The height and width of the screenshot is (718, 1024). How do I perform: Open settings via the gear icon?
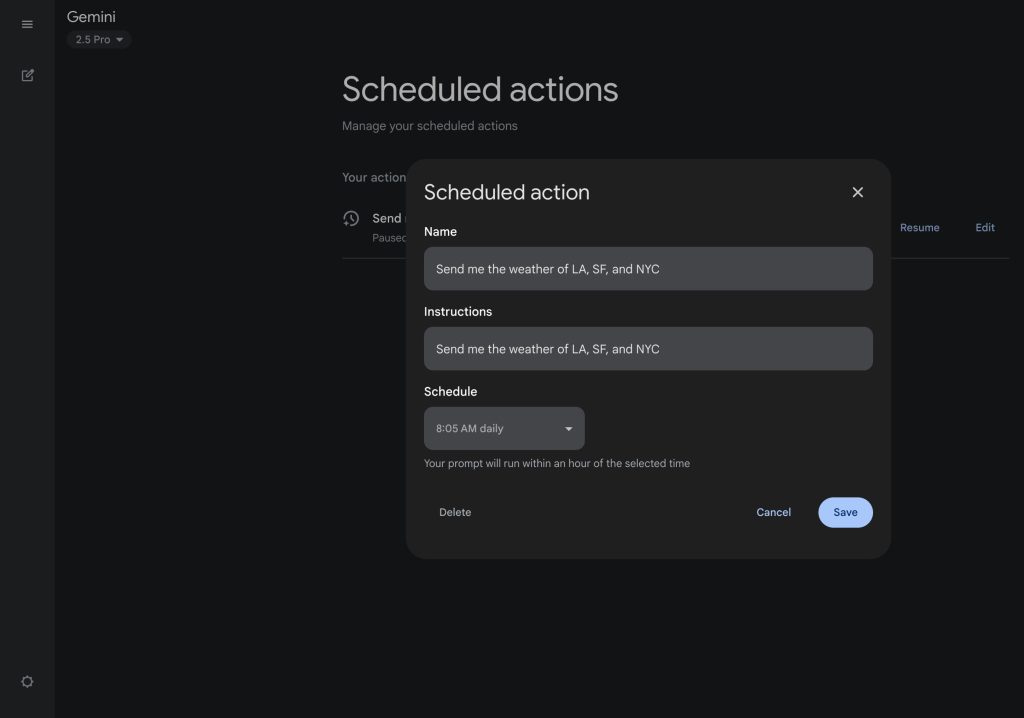(27, 681)
